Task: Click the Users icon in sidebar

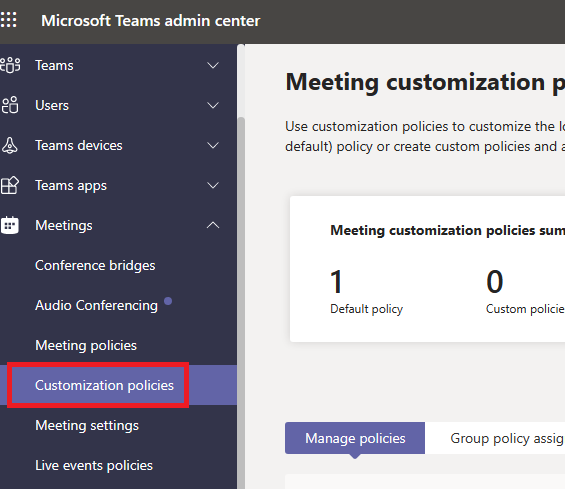Action: tap(10, 105)
